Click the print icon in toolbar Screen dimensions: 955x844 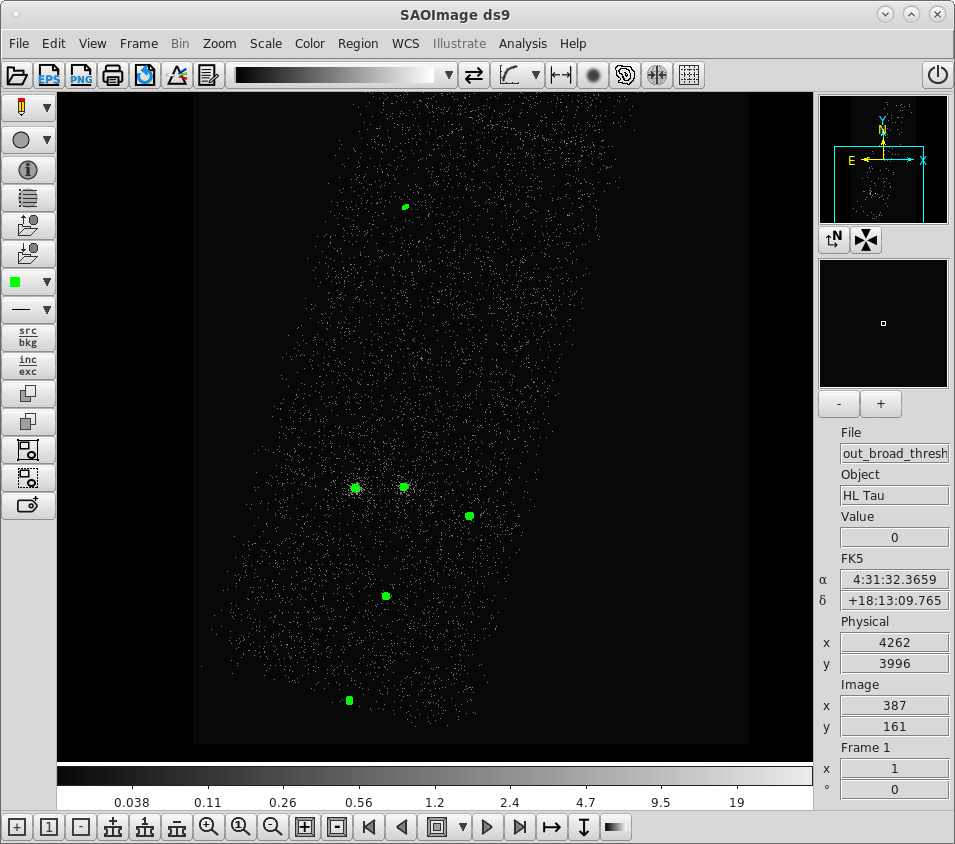(x=113, y=75)
